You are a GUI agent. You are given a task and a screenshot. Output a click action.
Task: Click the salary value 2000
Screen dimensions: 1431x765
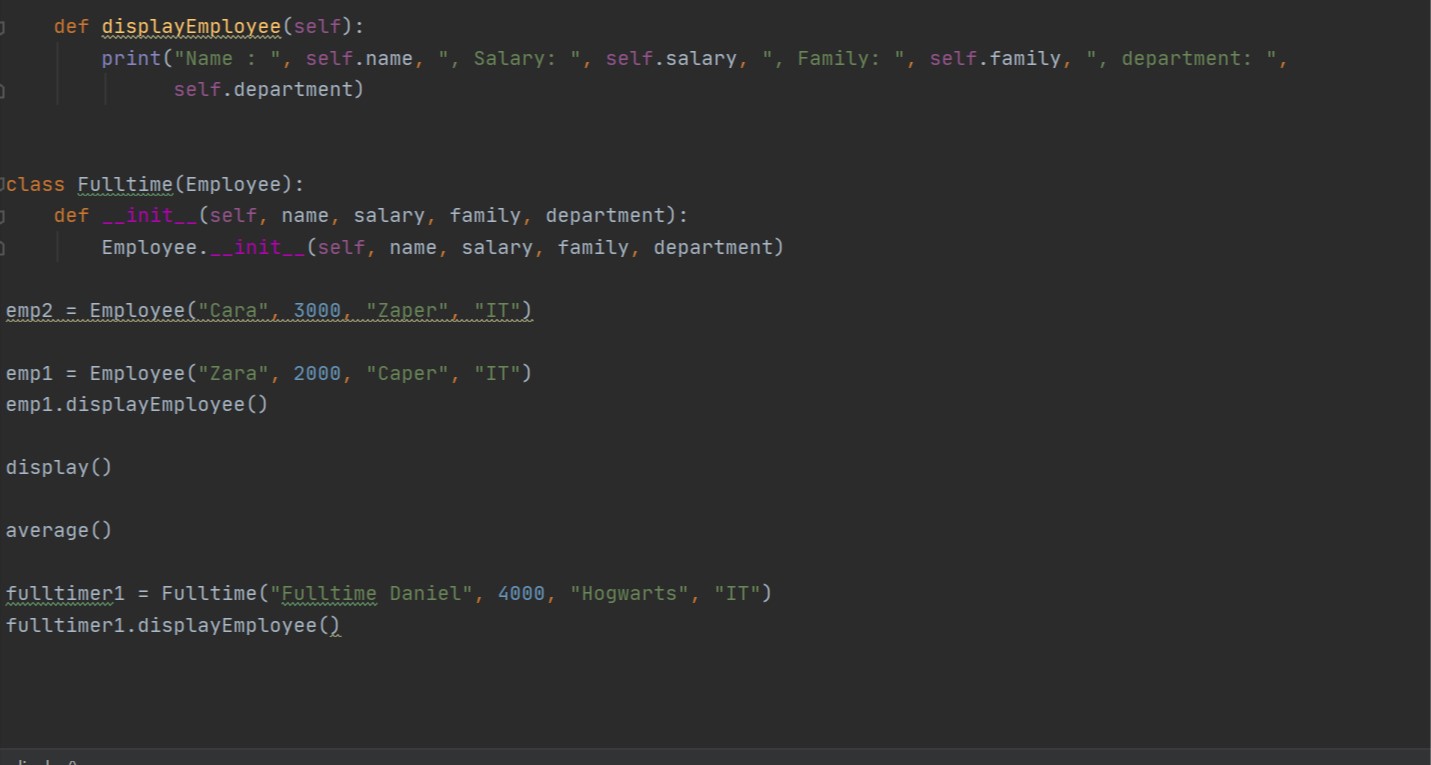click(317, 373)
